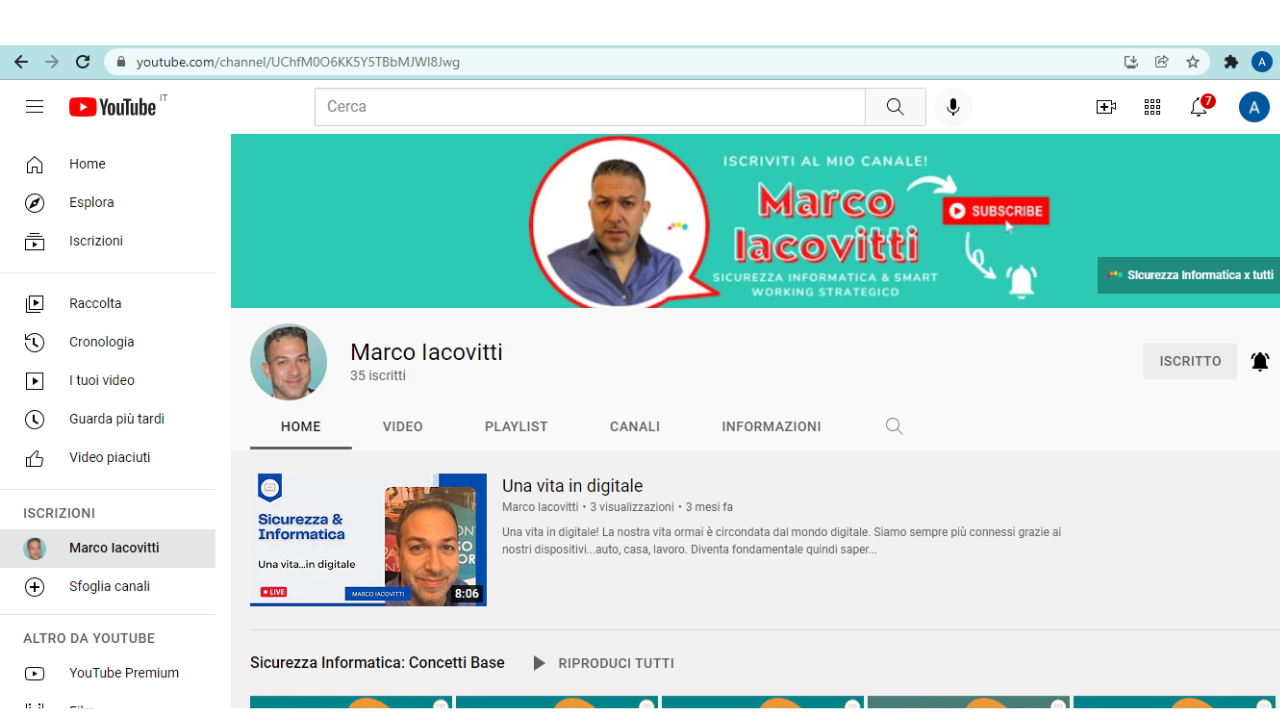Click the search magnifier button
Screen dimensions: 1280x720
(x=895, y=107)
